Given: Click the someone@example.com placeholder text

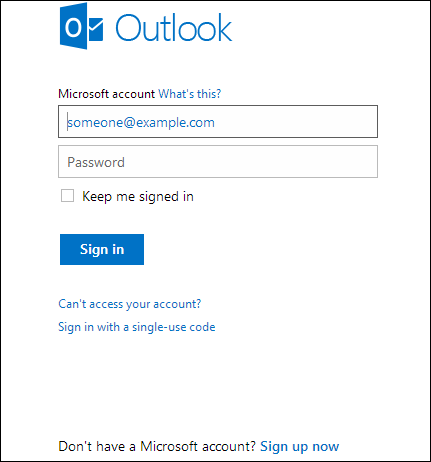Looking at the screenshot, I should click(x=141, y=123).
